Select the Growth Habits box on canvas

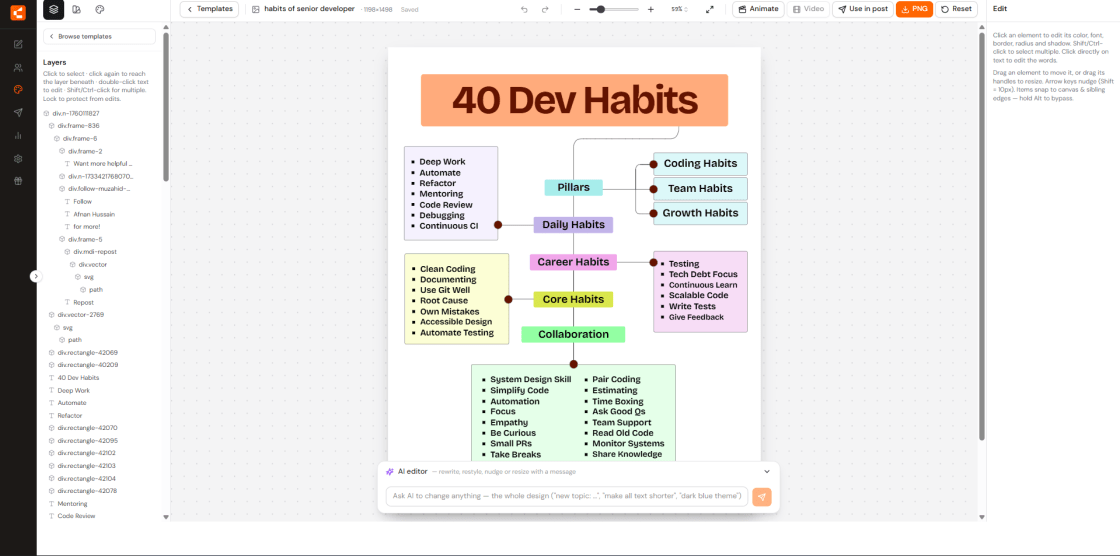click(x=700, y=213)
